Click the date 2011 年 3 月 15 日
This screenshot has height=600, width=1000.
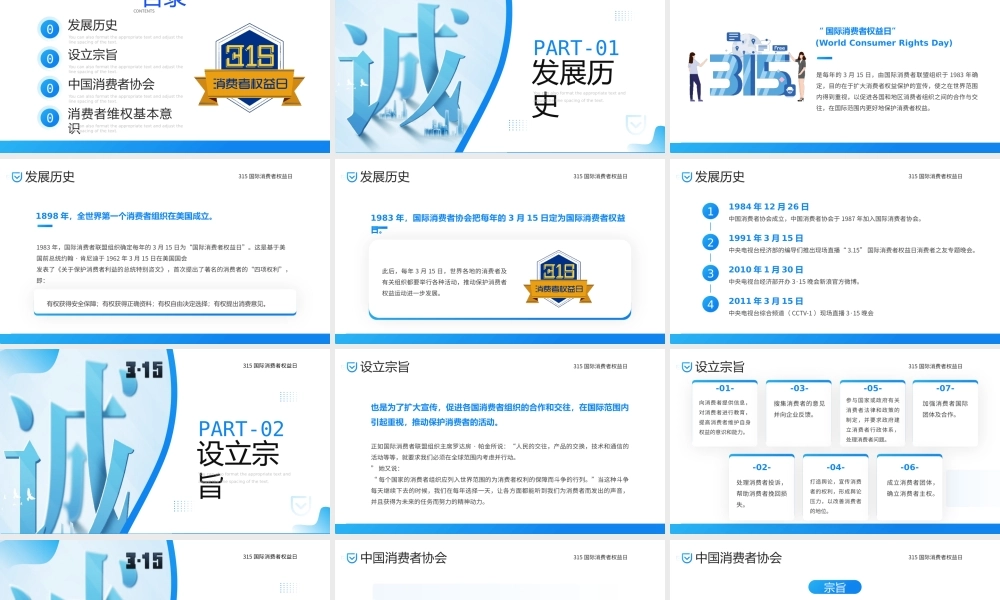pyautogui.click(x=765, y=301)
